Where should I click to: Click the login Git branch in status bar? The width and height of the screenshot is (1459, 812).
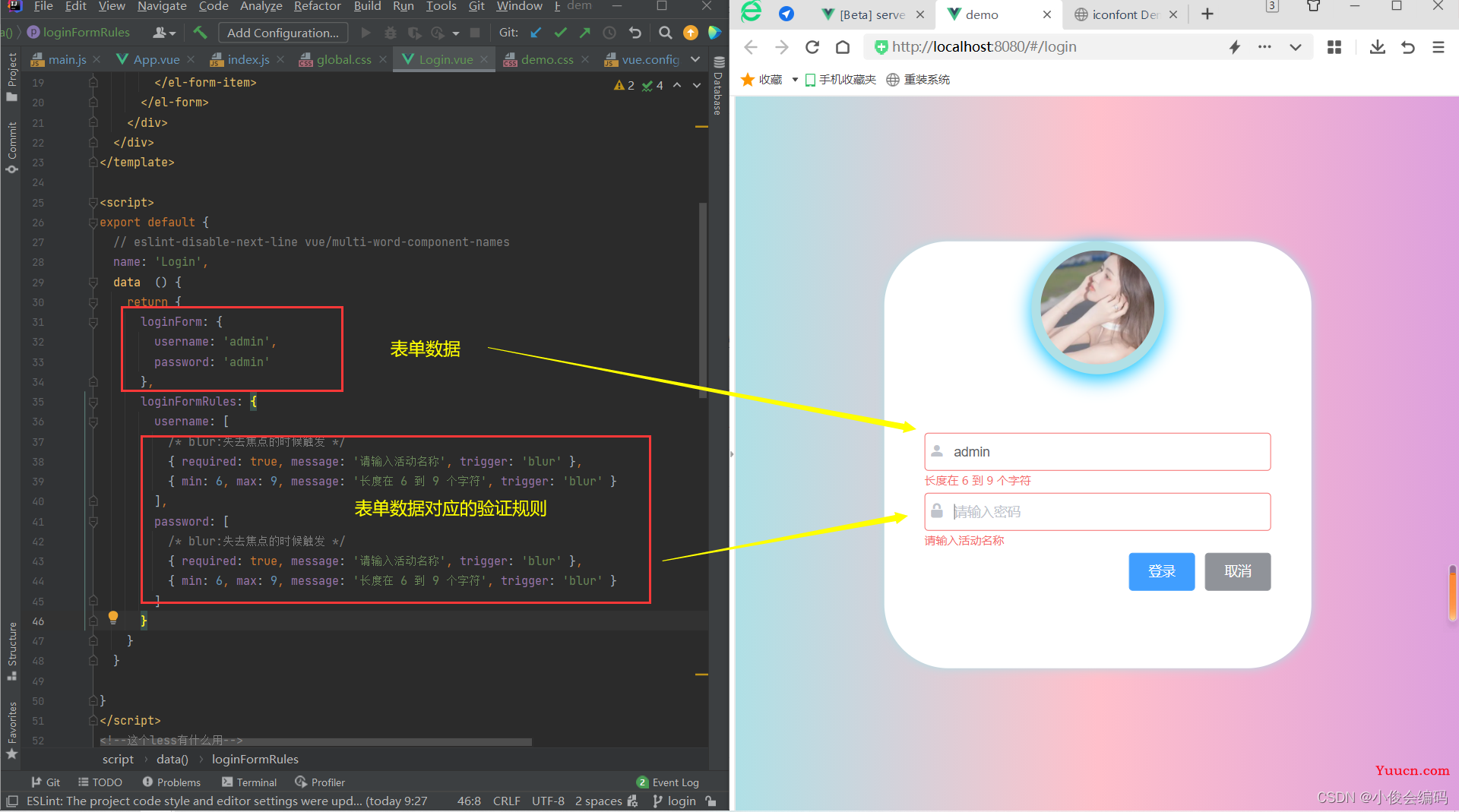[675, 801]
